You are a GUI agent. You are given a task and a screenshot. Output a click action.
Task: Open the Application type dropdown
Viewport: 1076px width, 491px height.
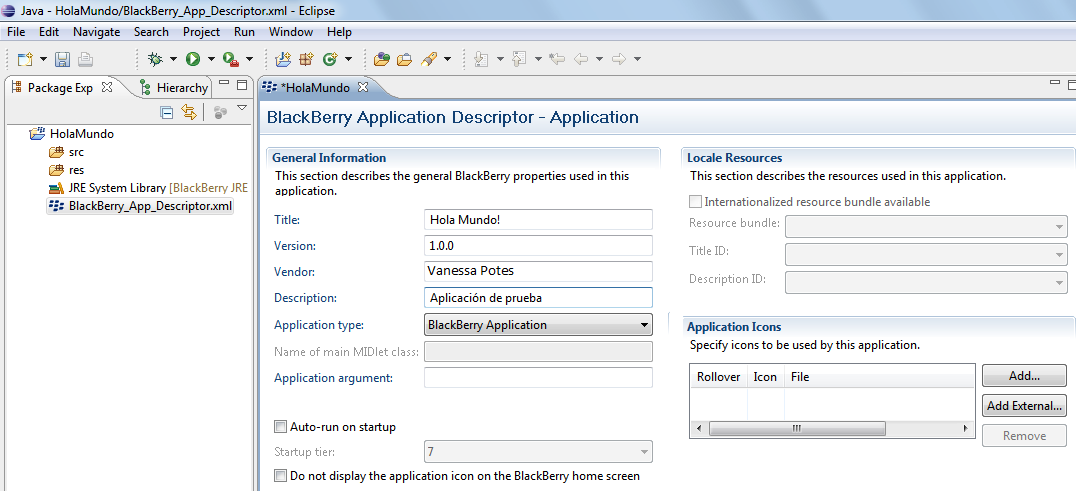point(538,325)
